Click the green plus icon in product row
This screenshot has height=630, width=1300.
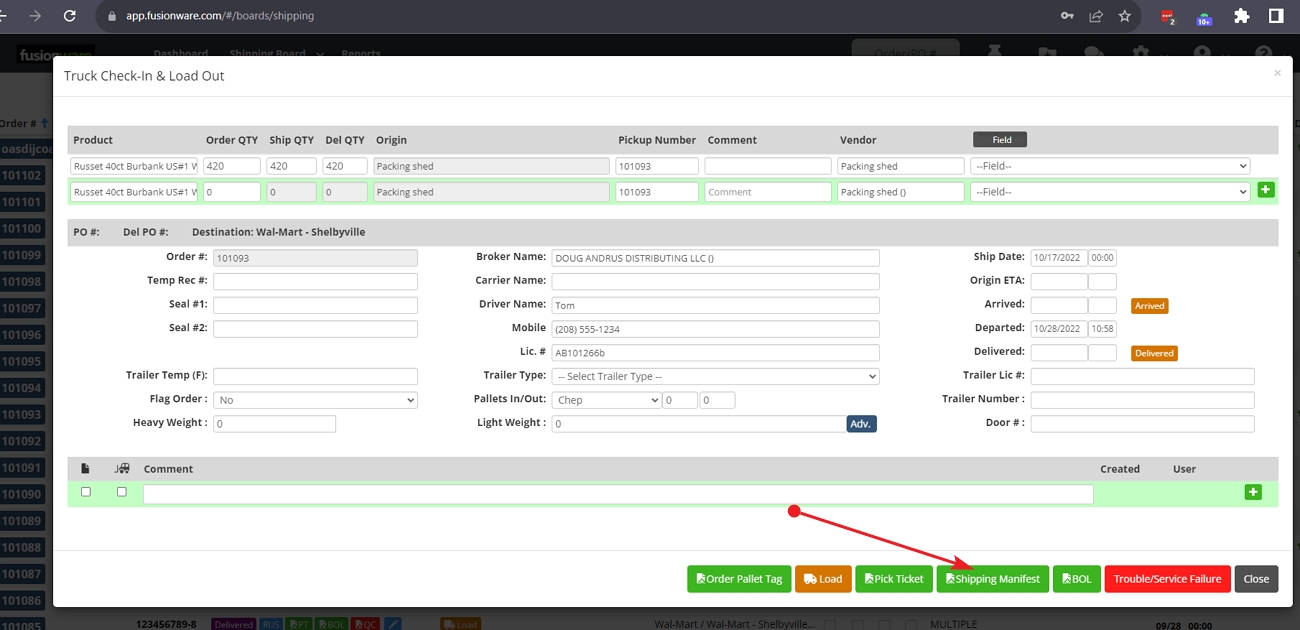[1265, 190]
